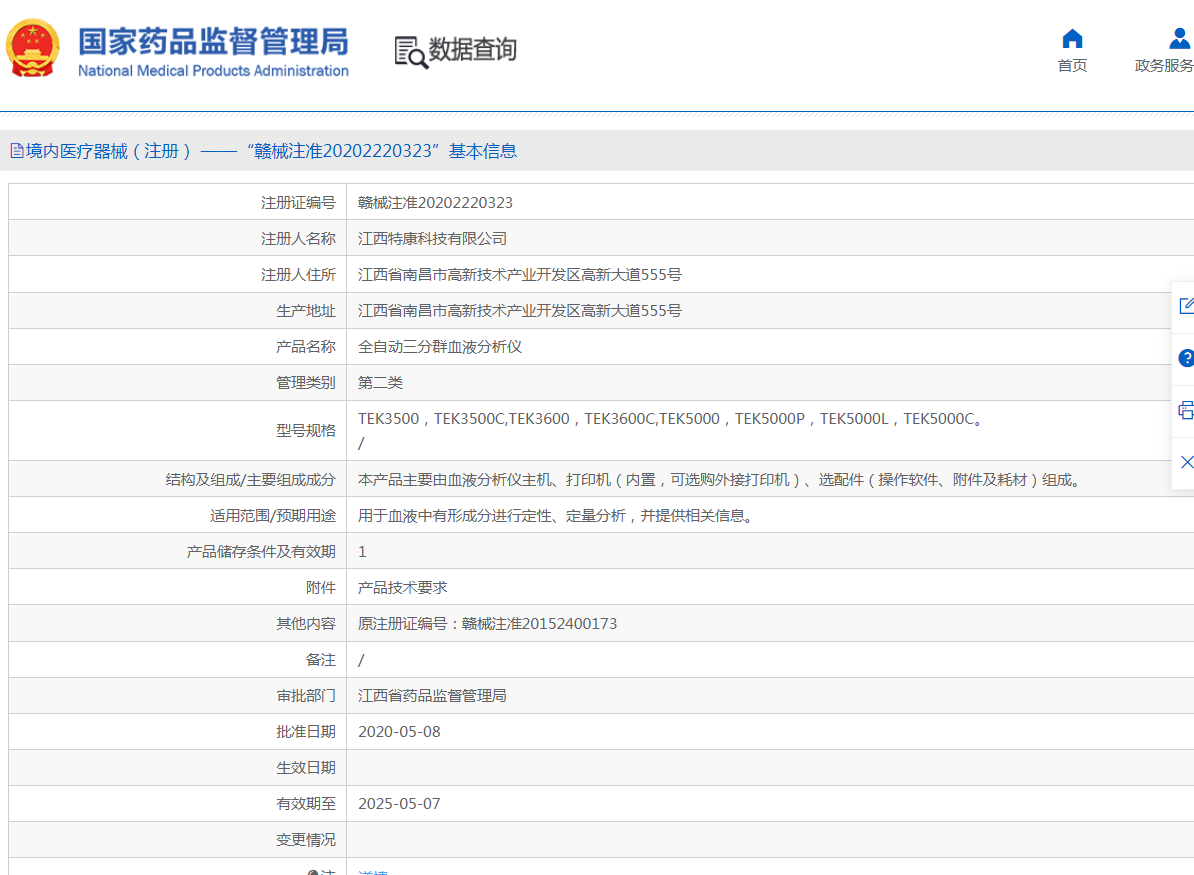Click 第二类 management category value
This screenshot has width=1194, height=875.
click(x=380, y=382)
